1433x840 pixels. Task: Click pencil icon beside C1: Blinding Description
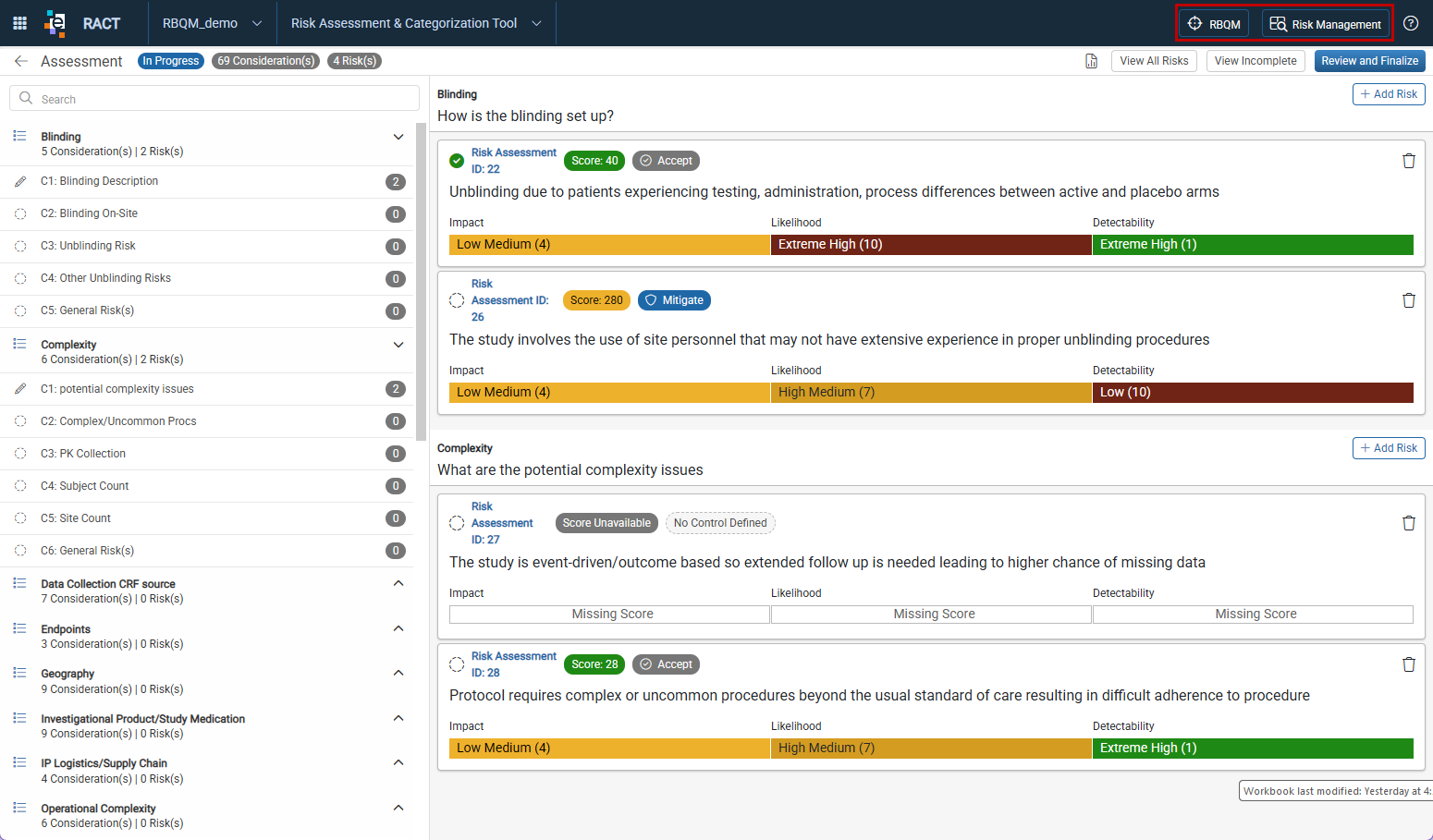[x=20, y=182]
